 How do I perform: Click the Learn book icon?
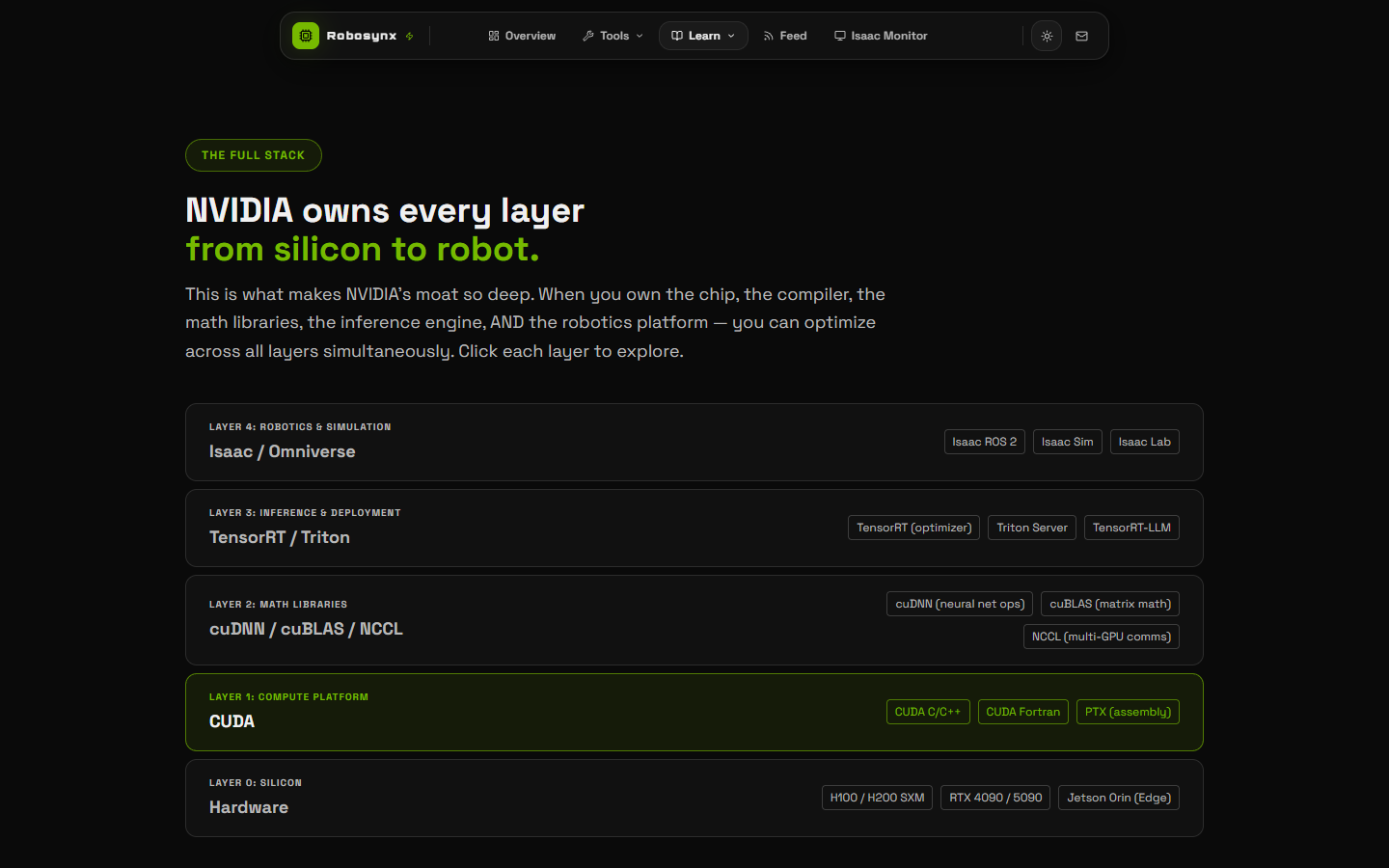coord(677,36)
